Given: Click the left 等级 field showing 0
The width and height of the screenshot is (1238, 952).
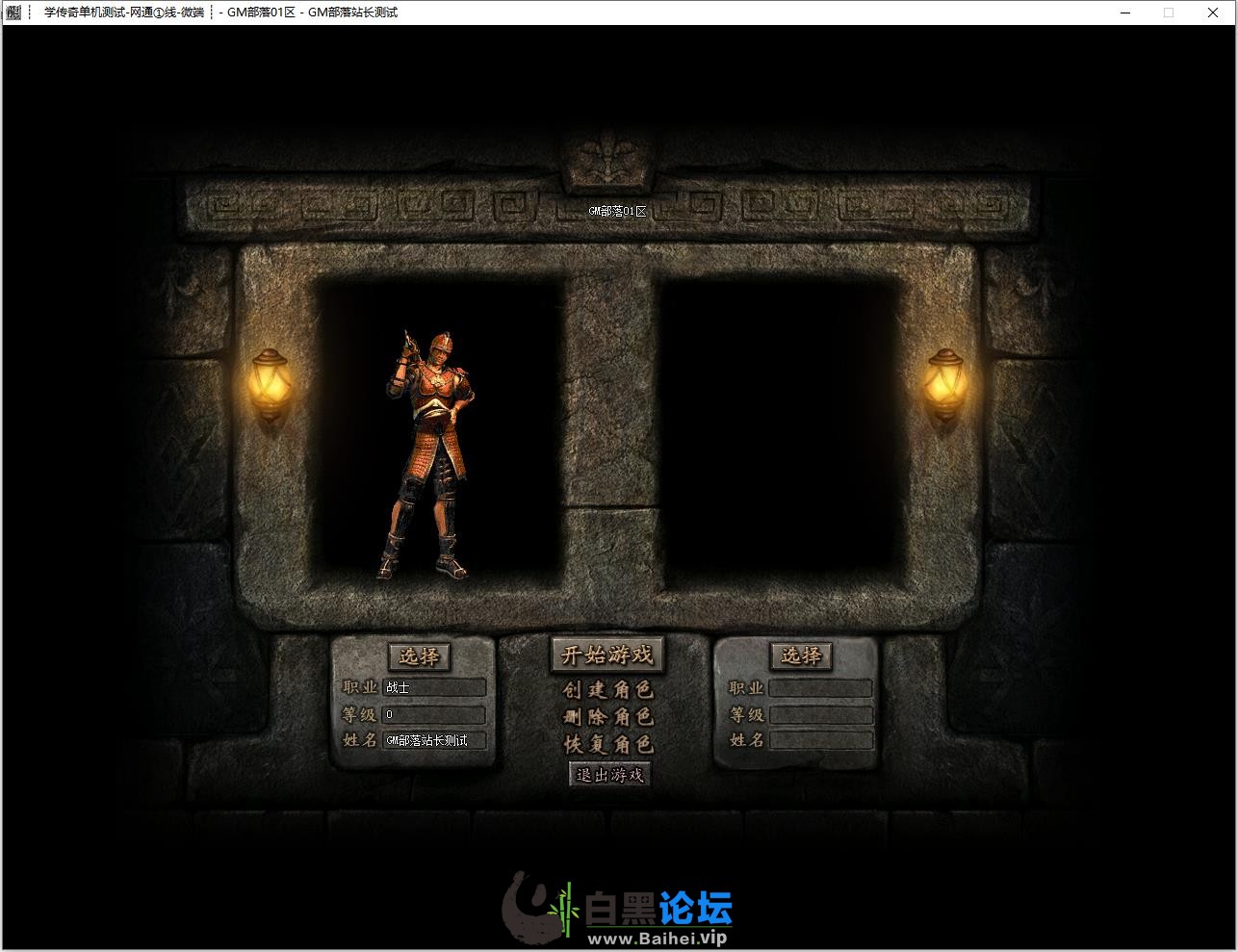Looking at the screenshot, I should pos(434,715).
